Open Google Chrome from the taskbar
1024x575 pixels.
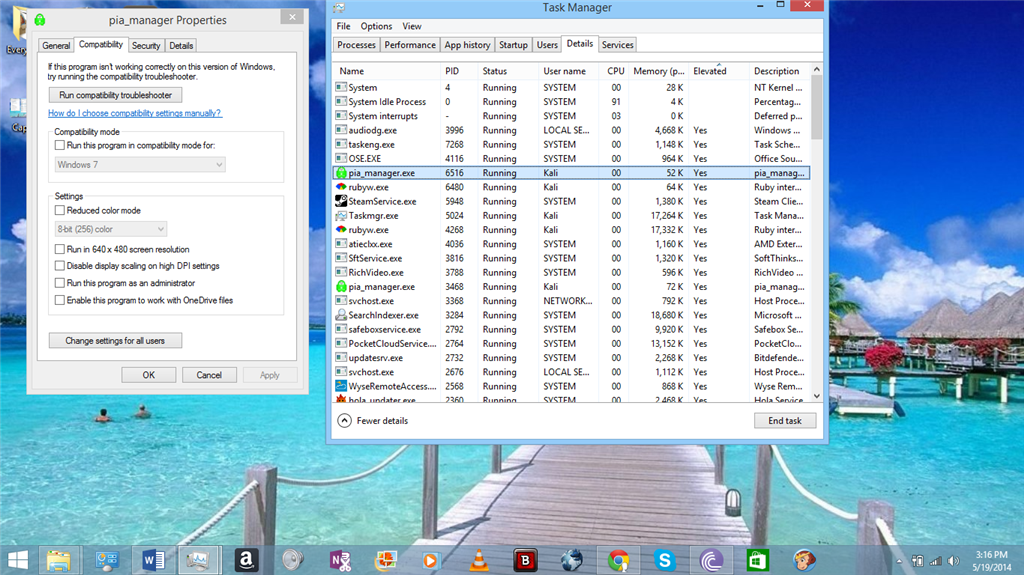click(x=618, y=560)
